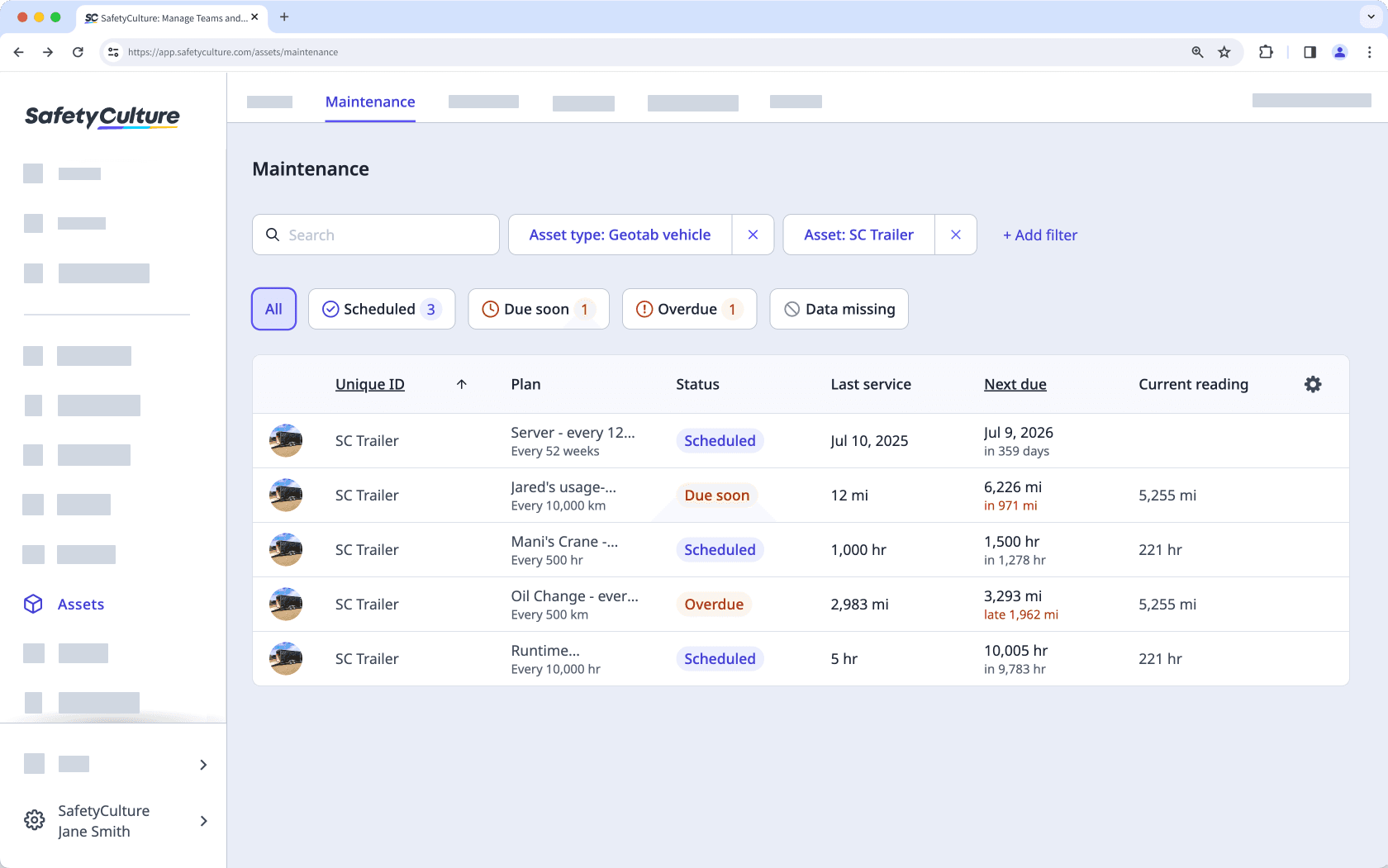This screenshot has width=1388, height=868.
Task: Enable the Overdue maintenance filter
Action: tap(689, 308)
